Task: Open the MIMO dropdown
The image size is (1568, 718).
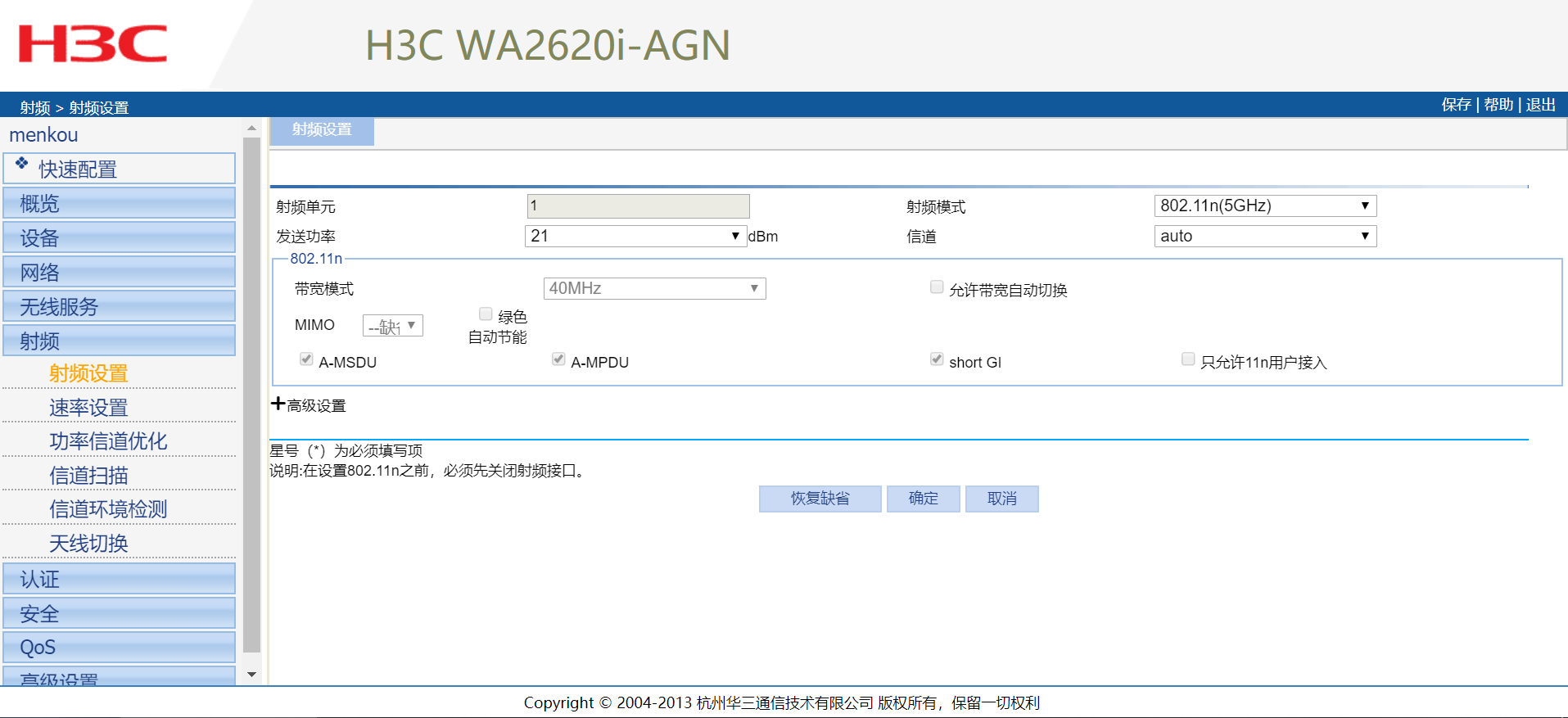Action: click(x=393, y=326)
